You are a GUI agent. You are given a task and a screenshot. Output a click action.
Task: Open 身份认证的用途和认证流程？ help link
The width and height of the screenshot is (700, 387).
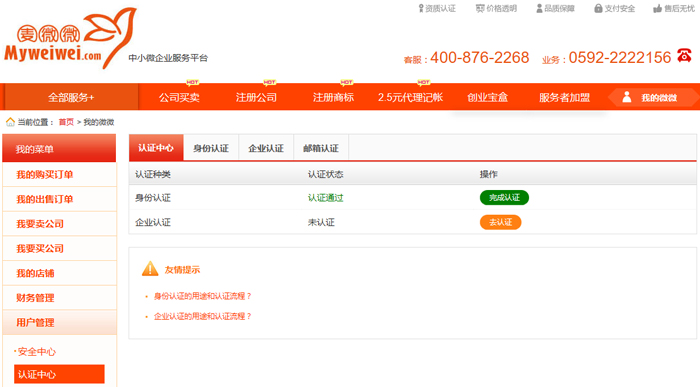coord(203,296)
